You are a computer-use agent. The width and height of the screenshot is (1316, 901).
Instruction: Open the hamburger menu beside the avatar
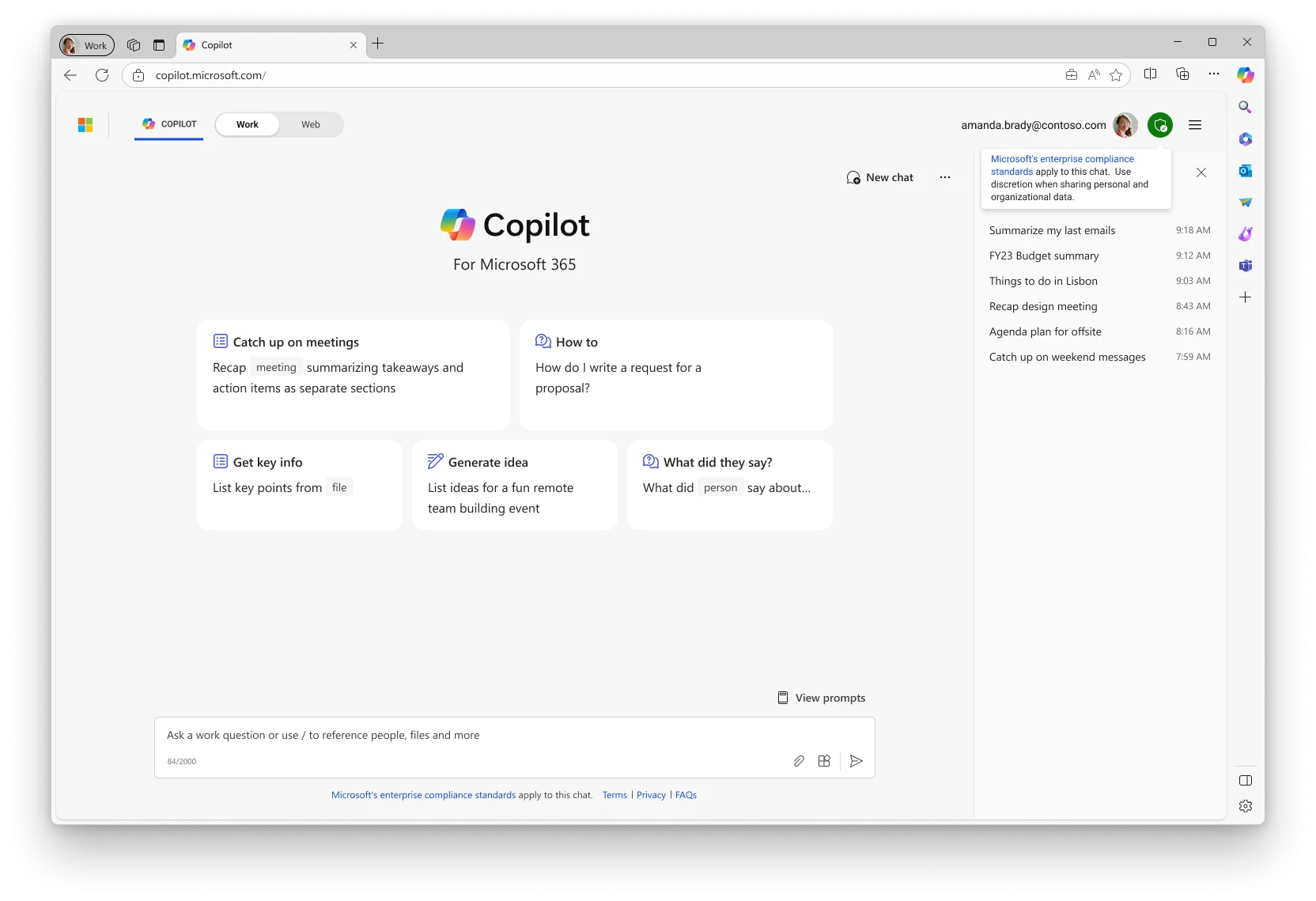click(x=1195, y=125)
